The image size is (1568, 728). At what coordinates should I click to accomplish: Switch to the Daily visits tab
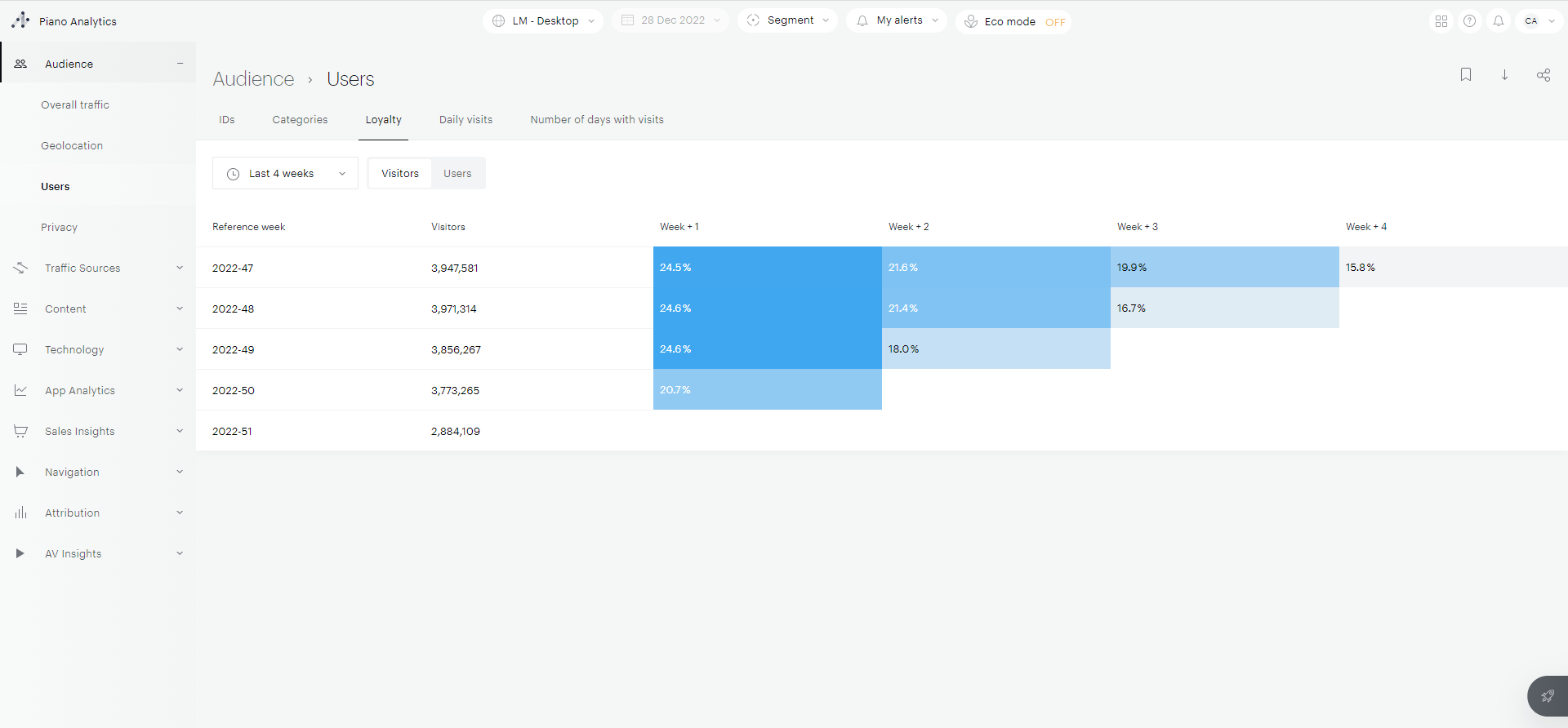point(465,120)
